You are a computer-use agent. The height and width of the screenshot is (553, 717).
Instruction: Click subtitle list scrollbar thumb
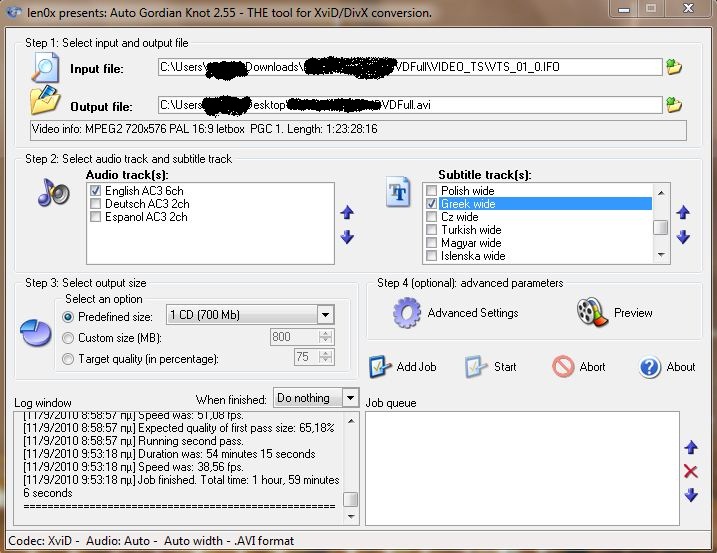(x=660, y=227)
